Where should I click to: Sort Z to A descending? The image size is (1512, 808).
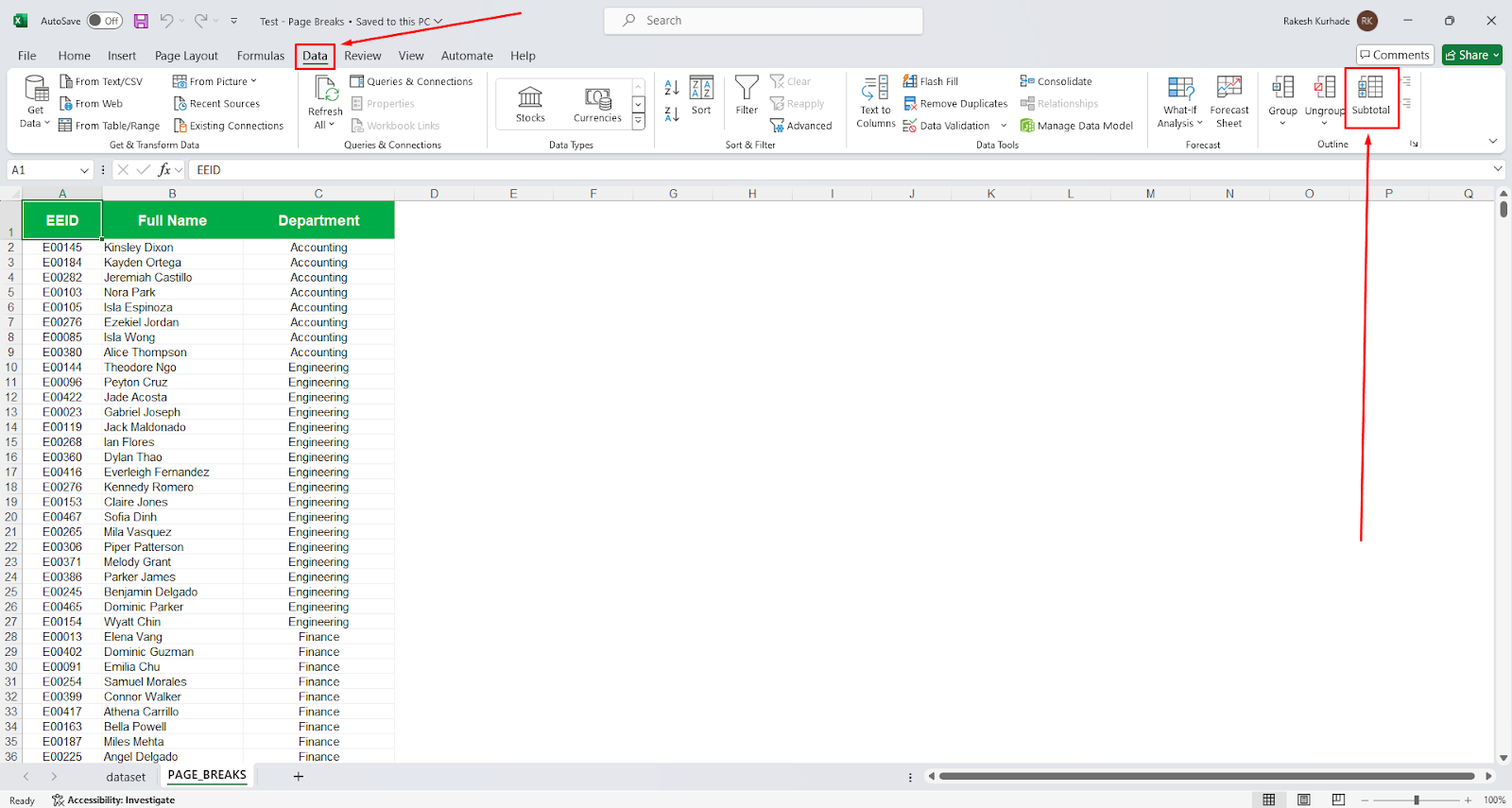point(672,113)
